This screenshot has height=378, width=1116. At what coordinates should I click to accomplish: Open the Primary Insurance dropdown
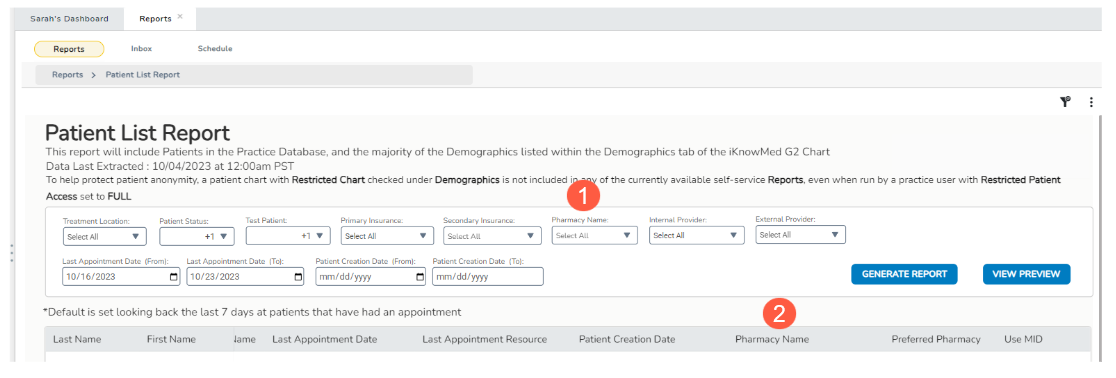pyautogui.click(x=386, y=236)
